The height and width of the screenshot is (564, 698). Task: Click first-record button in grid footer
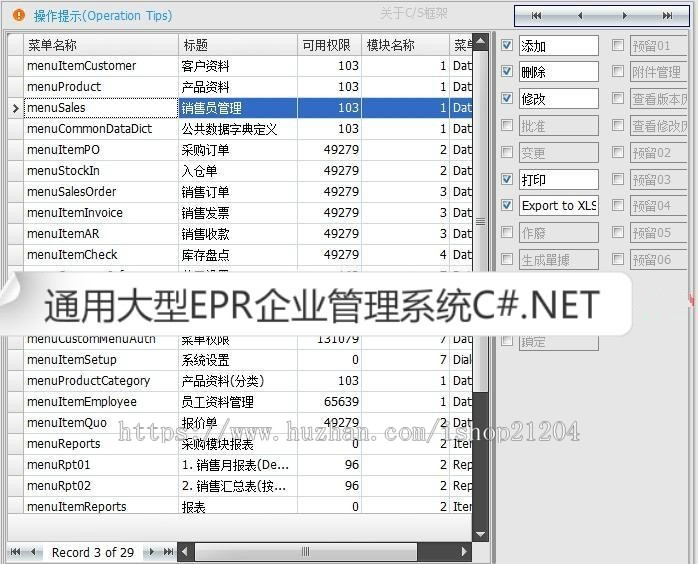pos(15,552)
